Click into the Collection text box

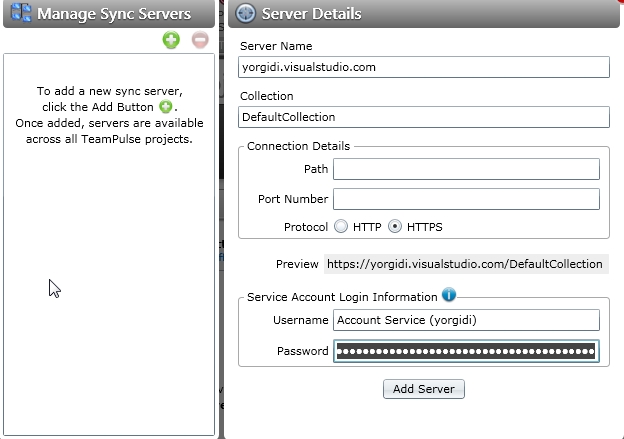[x=424, y=117]
